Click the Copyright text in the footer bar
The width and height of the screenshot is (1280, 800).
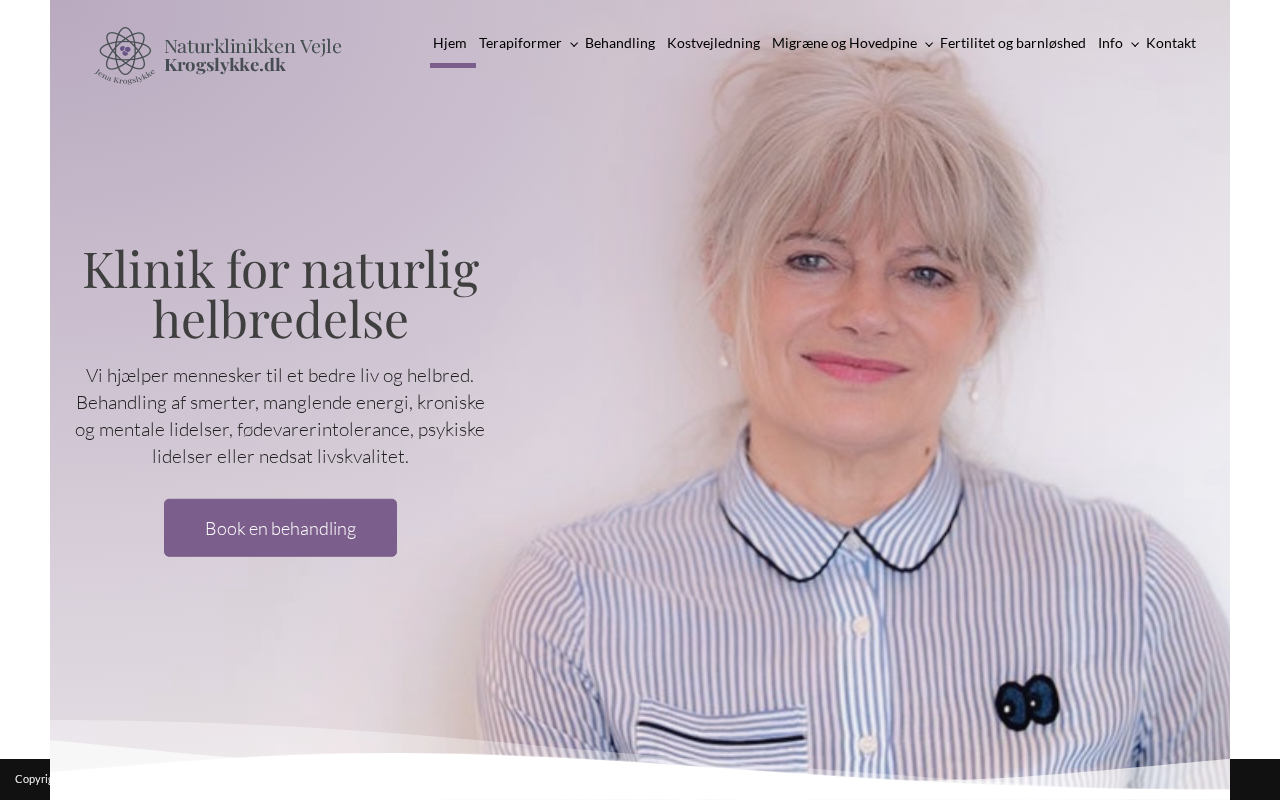[32, 779]
